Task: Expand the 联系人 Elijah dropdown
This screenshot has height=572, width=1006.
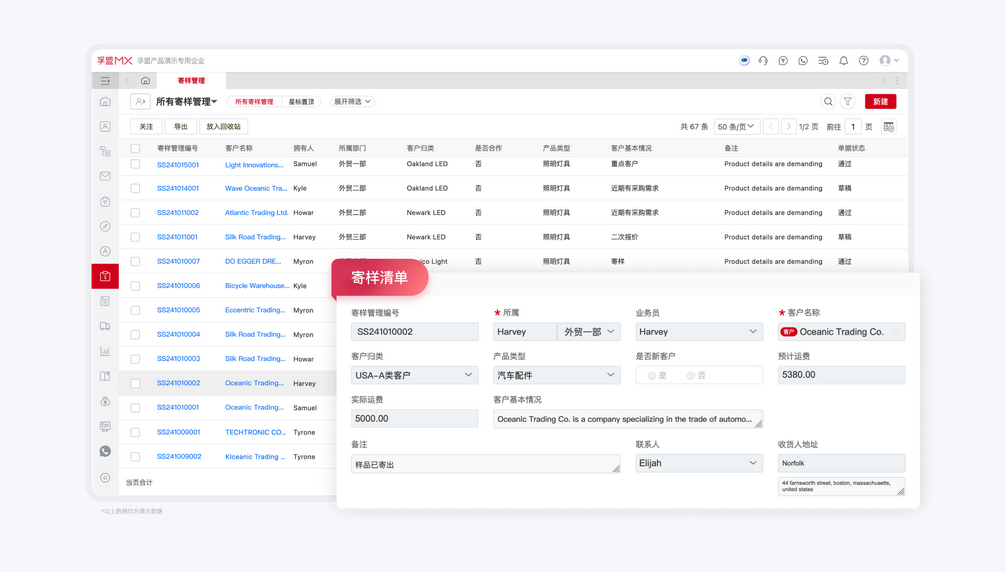Action: coord(698,463)
